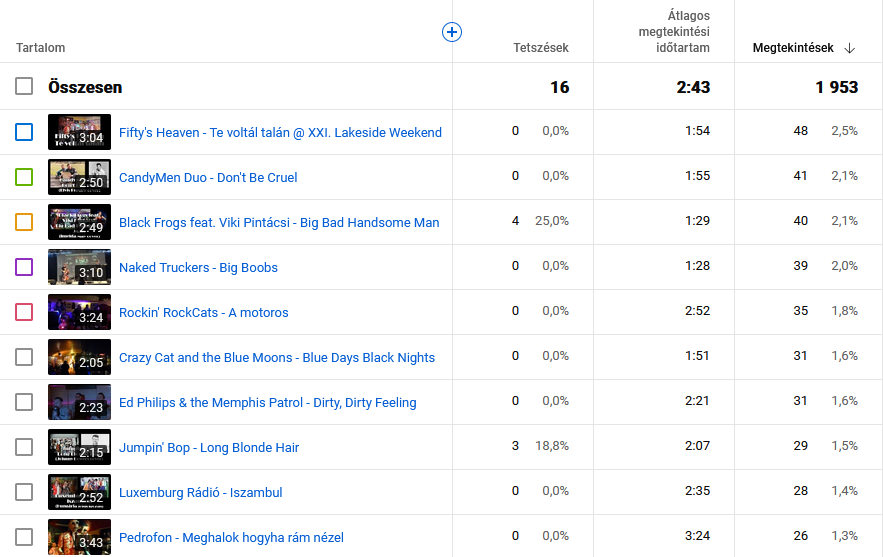
Task: Click the blue plus add-metric icon
Action: point(452,33)
